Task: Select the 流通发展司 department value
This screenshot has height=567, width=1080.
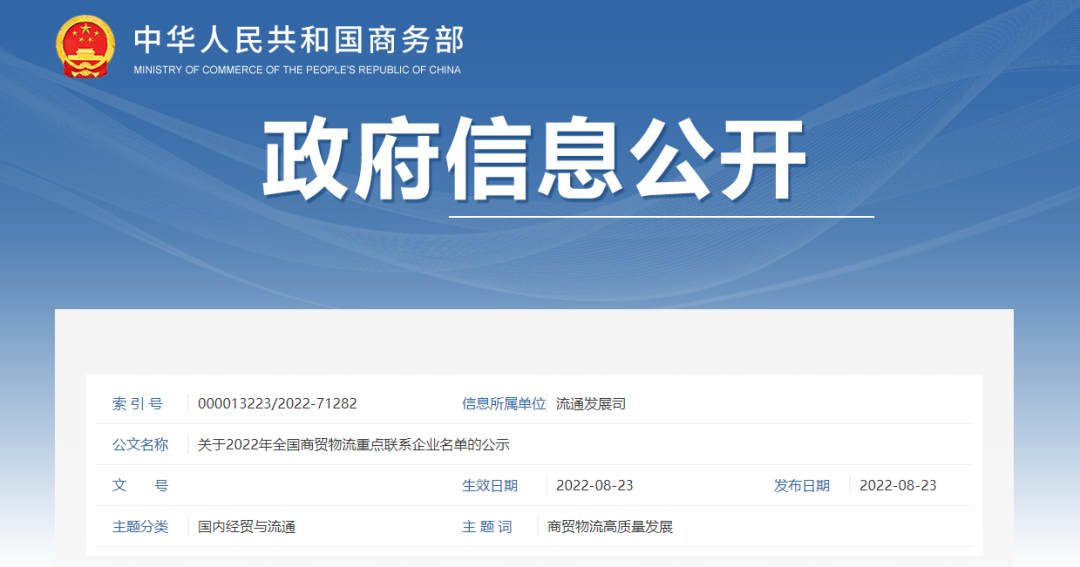Action: click(591, 404)
